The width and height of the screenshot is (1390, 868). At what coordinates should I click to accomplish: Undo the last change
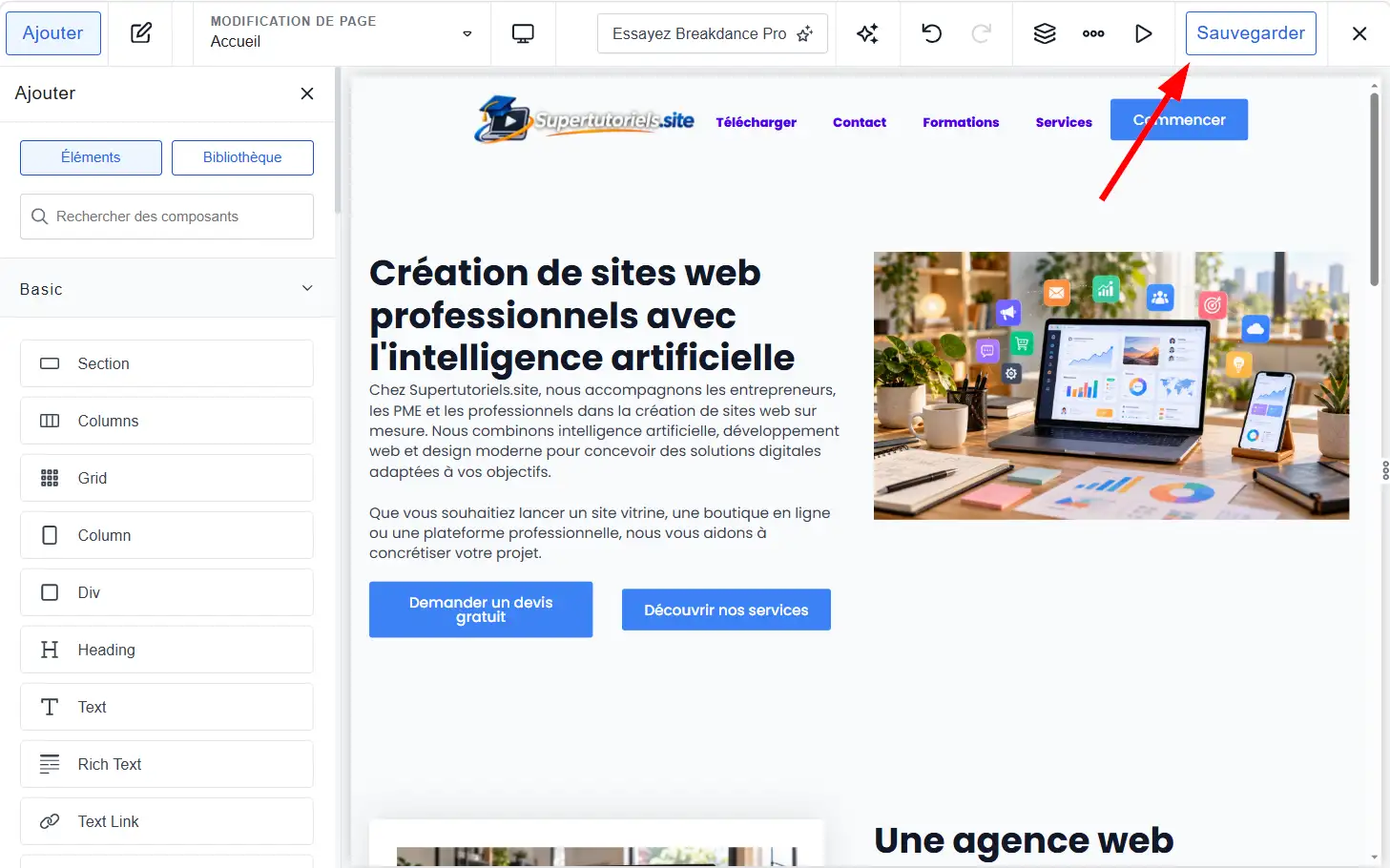932,33
